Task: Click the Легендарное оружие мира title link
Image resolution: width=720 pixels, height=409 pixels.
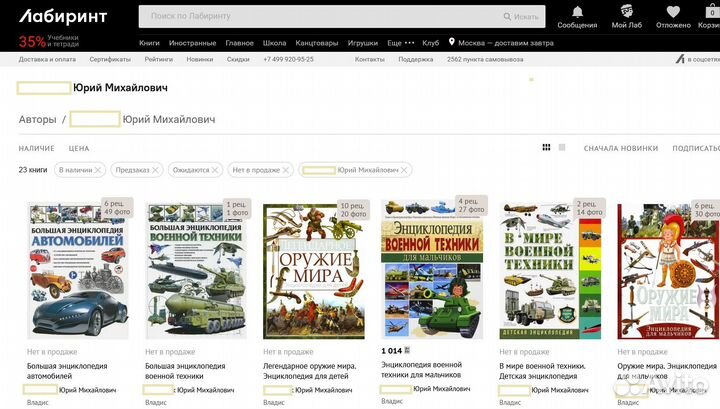Action: pyautogui.click(x=310, y=371)
